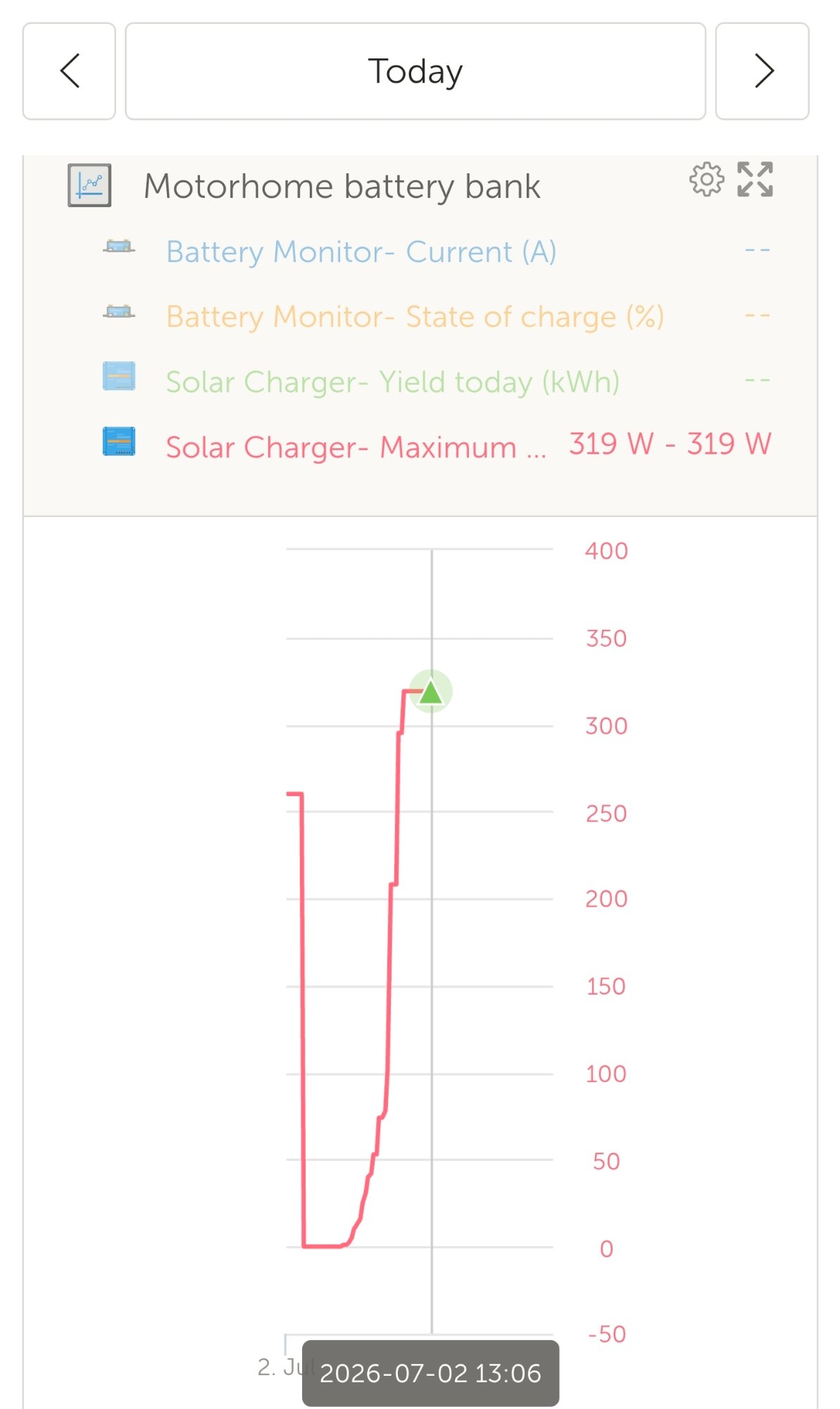840x1409 pixels.
Task: Click the 400 label on the y-axis
Action: [x=606, y=551]
